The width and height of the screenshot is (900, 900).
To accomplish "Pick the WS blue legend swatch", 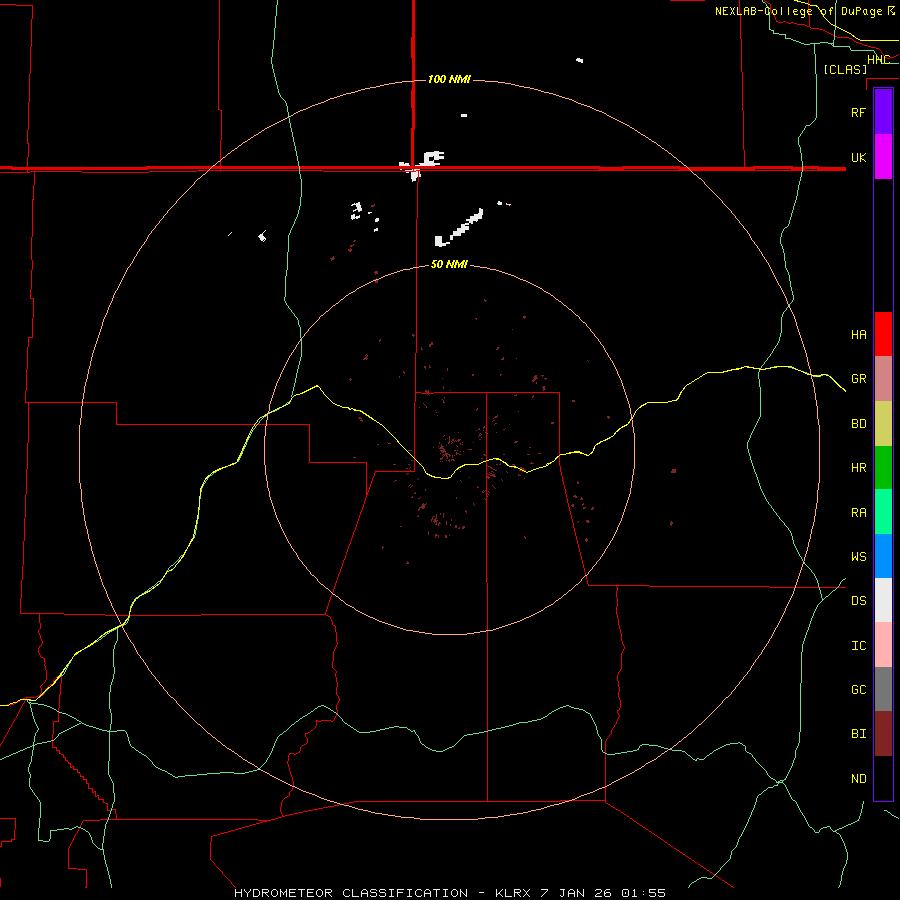I will [x=883, y=556].
